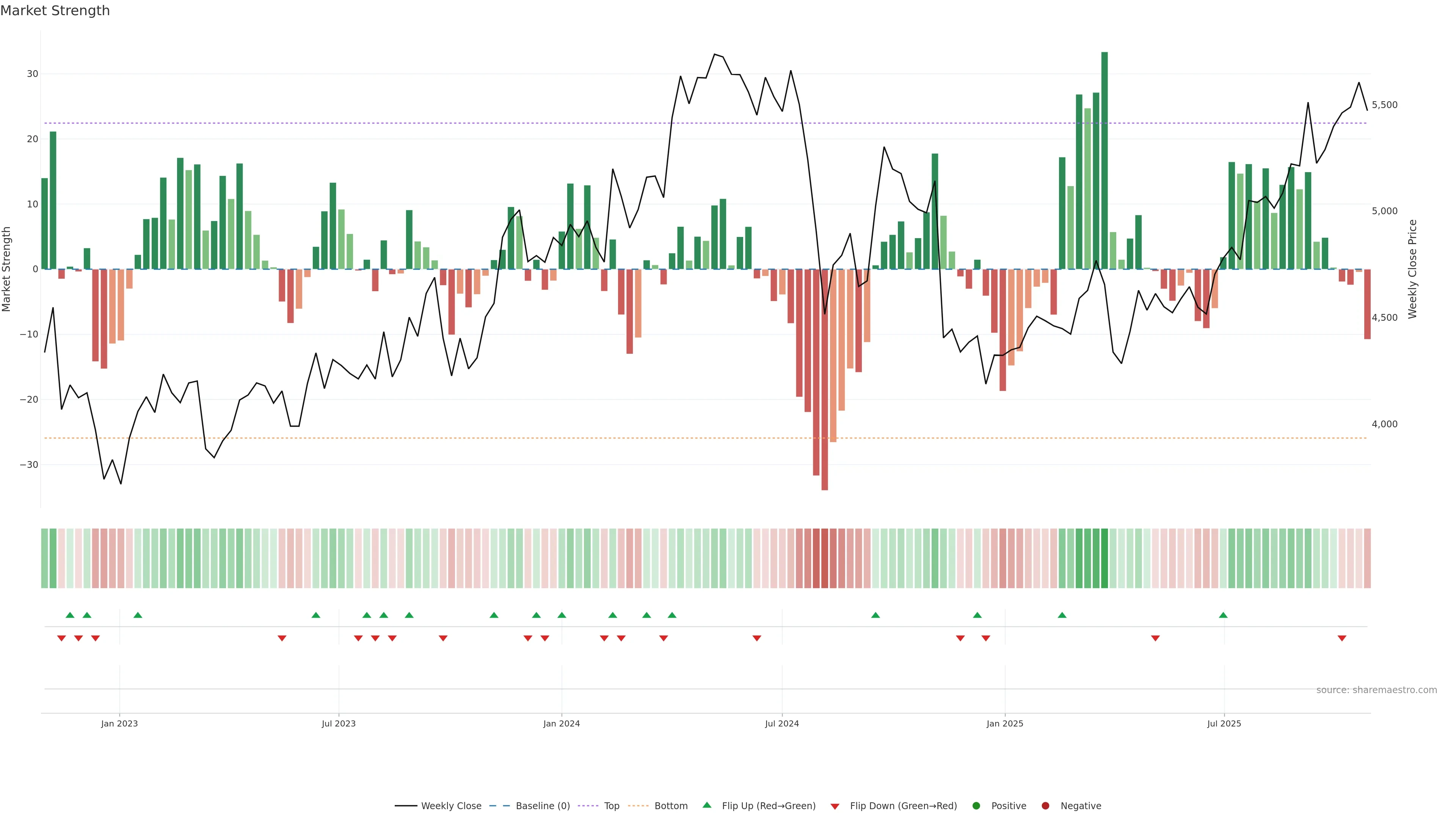This screenshot has height=819, width=1456.
Task: Click Positive green circle legend icon
Action: [x=976, y=805]
